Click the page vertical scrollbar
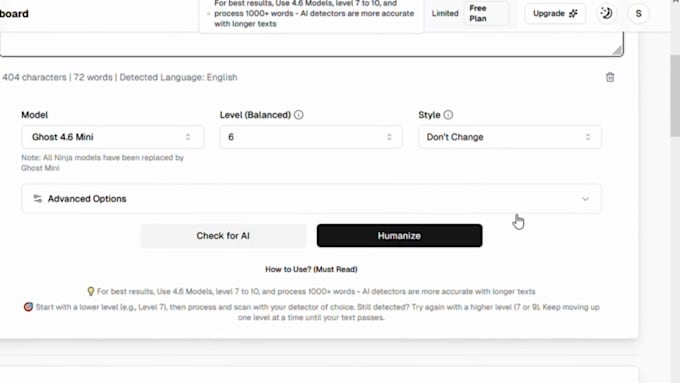Screen dimensions: 680x383 coord(675,95)
